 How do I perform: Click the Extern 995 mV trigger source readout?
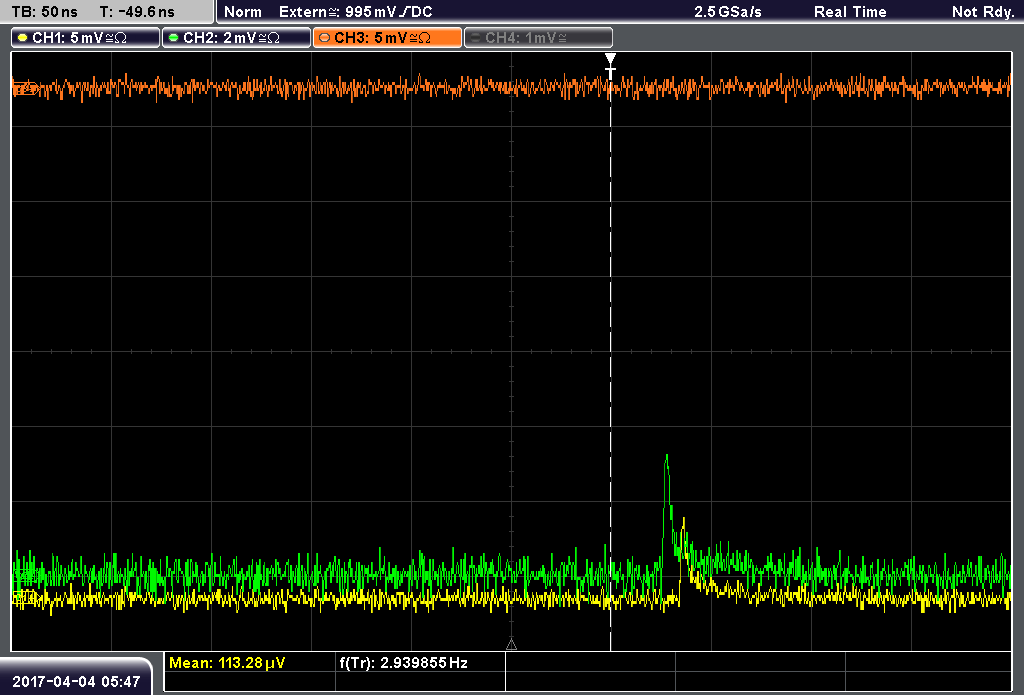355,12
